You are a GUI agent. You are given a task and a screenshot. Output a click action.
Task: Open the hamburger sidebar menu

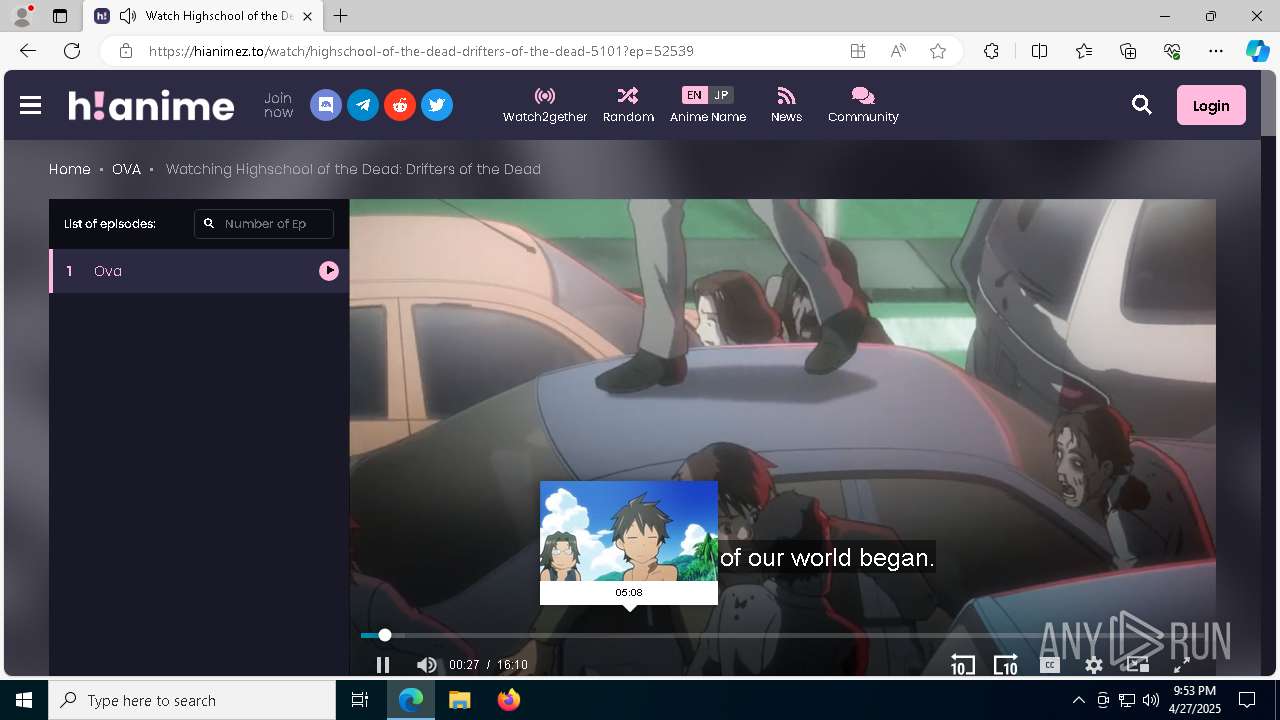[x=30, y=105]
